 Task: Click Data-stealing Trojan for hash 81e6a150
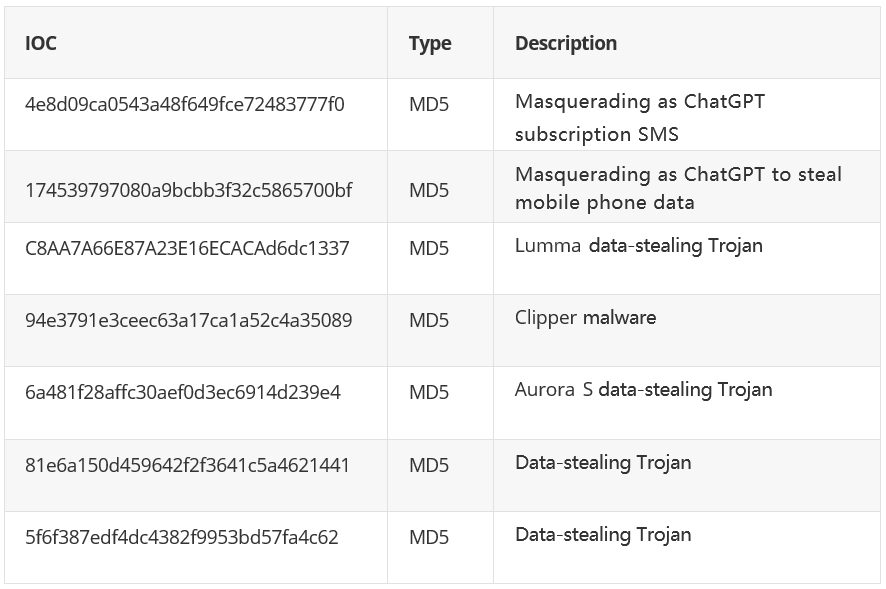pos(603,463)
